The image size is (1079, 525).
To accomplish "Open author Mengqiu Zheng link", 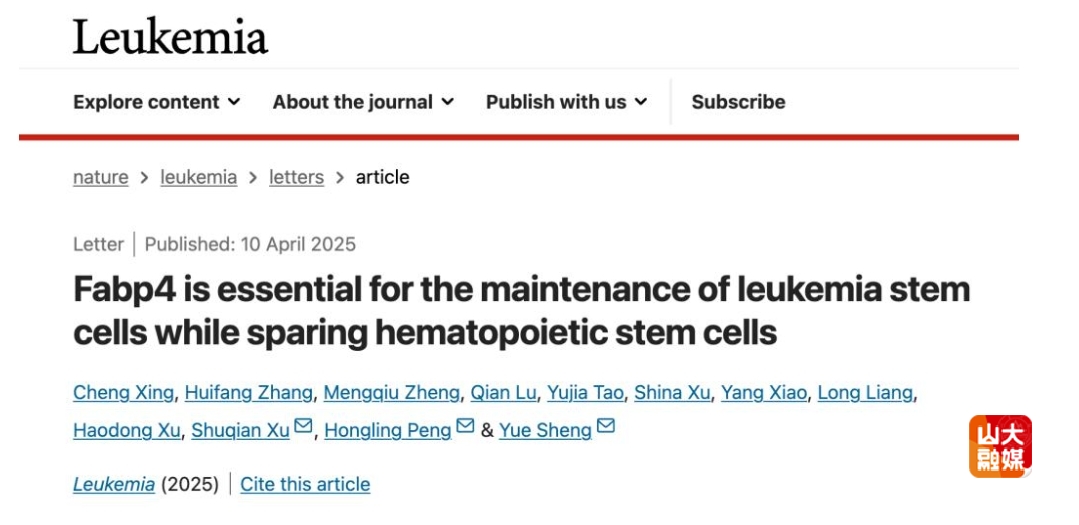I will point(392,393).
